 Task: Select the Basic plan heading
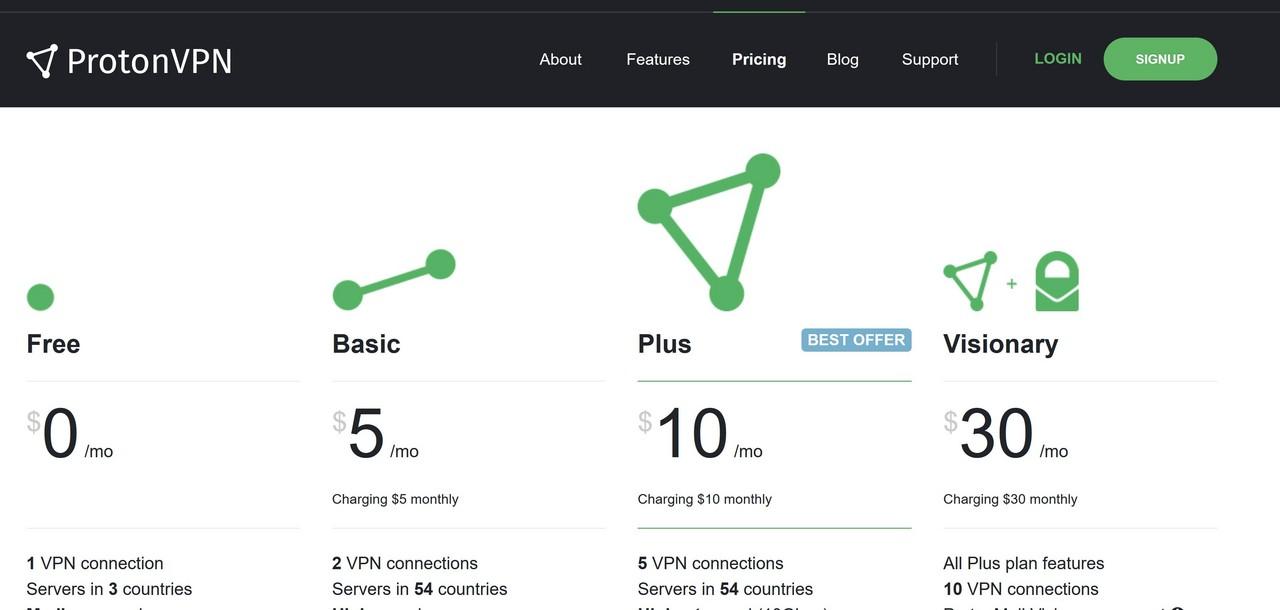(366, 344)
